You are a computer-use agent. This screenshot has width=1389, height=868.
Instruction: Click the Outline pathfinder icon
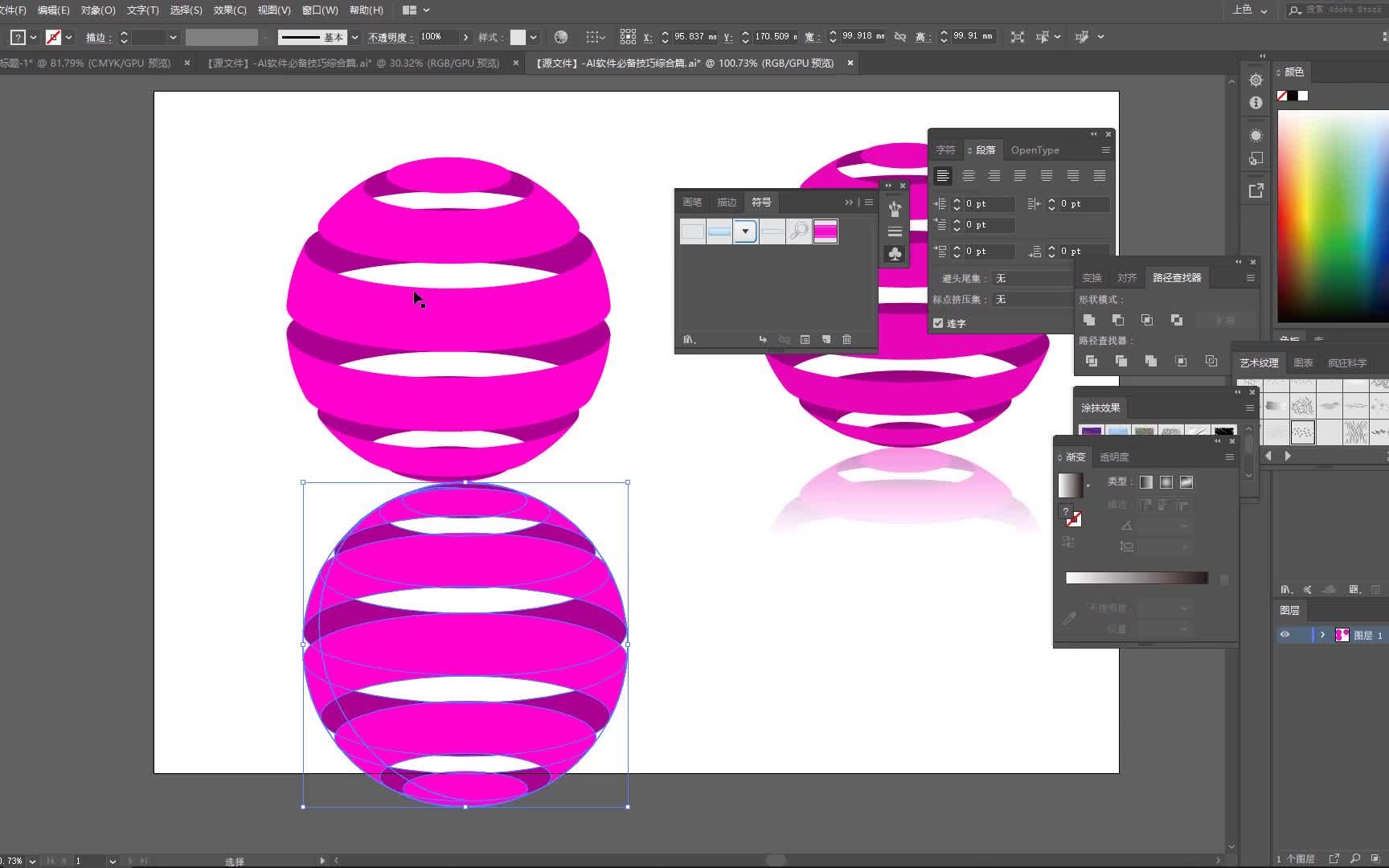click(x=1211, y=362)
